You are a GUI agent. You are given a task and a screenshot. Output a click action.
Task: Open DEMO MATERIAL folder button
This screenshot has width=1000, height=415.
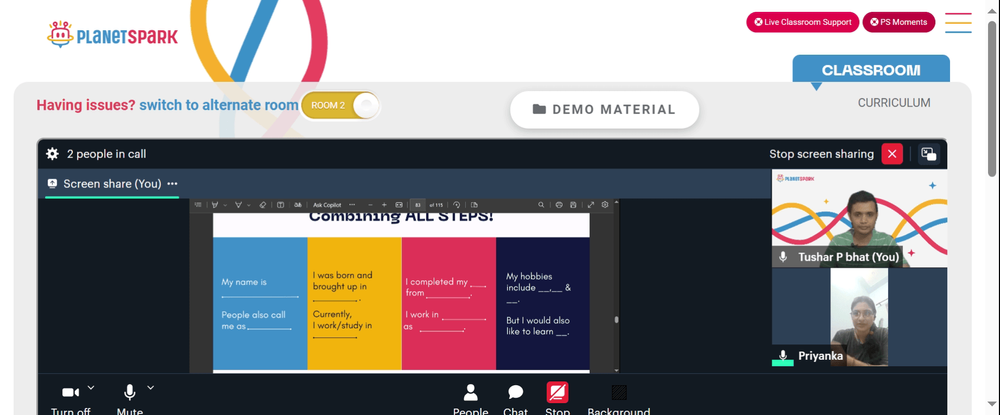[x=604, y=110]
